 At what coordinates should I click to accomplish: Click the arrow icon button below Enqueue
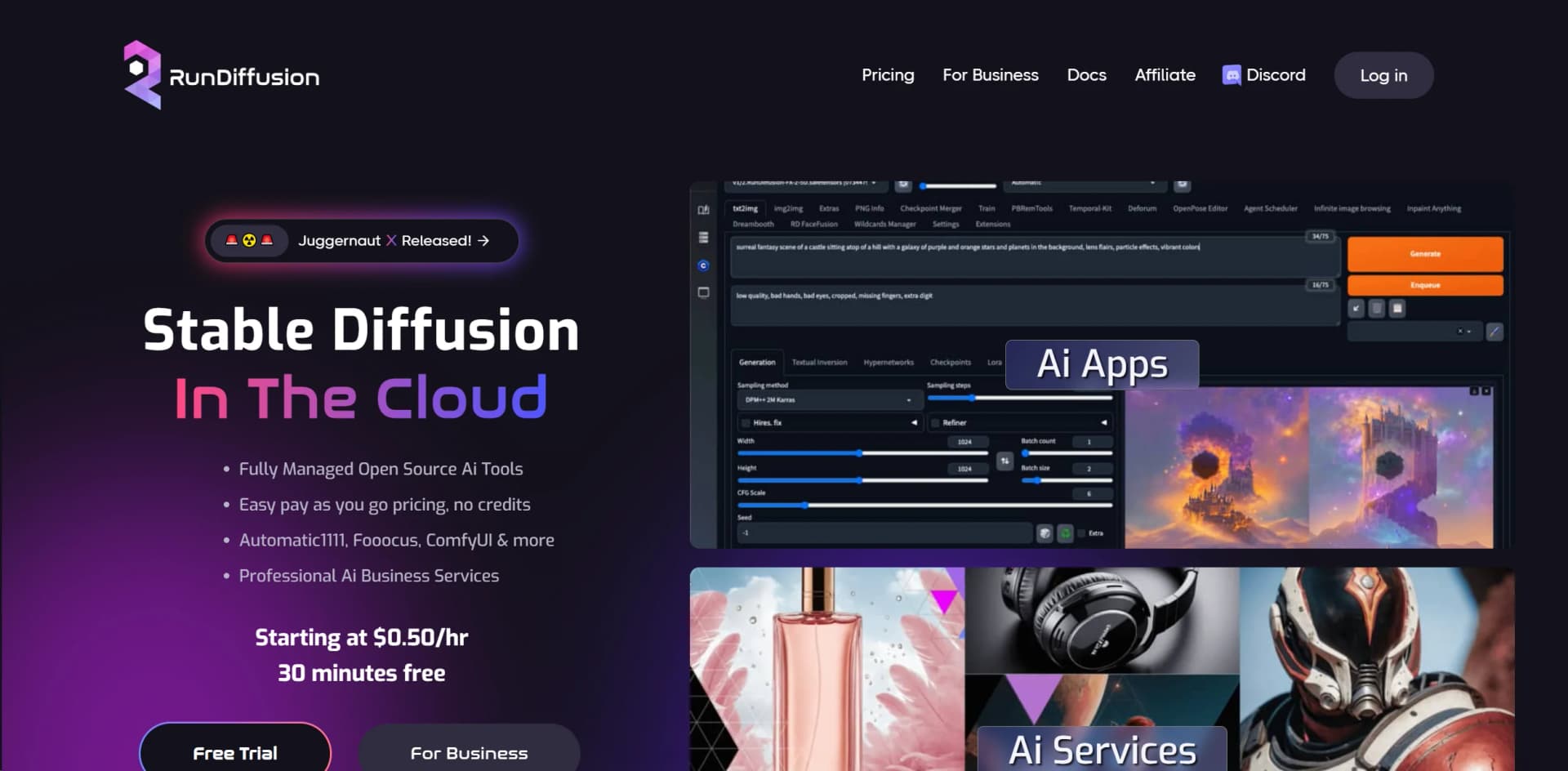[1356, 308]
